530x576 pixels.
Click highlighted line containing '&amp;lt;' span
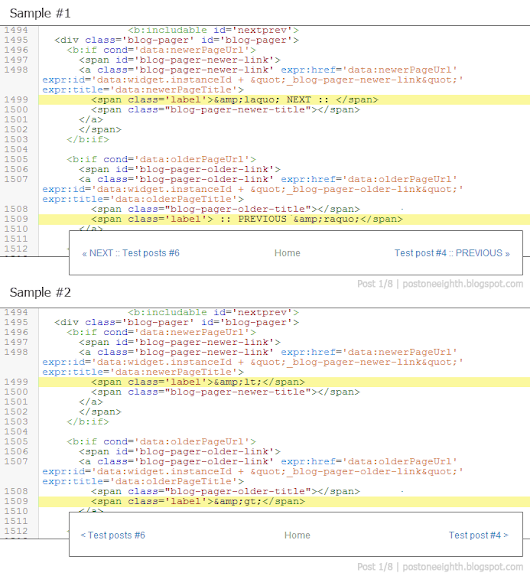(284, 382)
